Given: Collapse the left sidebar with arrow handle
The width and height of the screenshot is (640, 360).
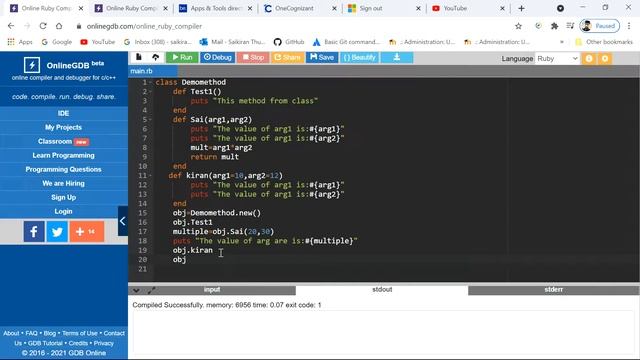Looking at the screenshot, I should 122,221.
